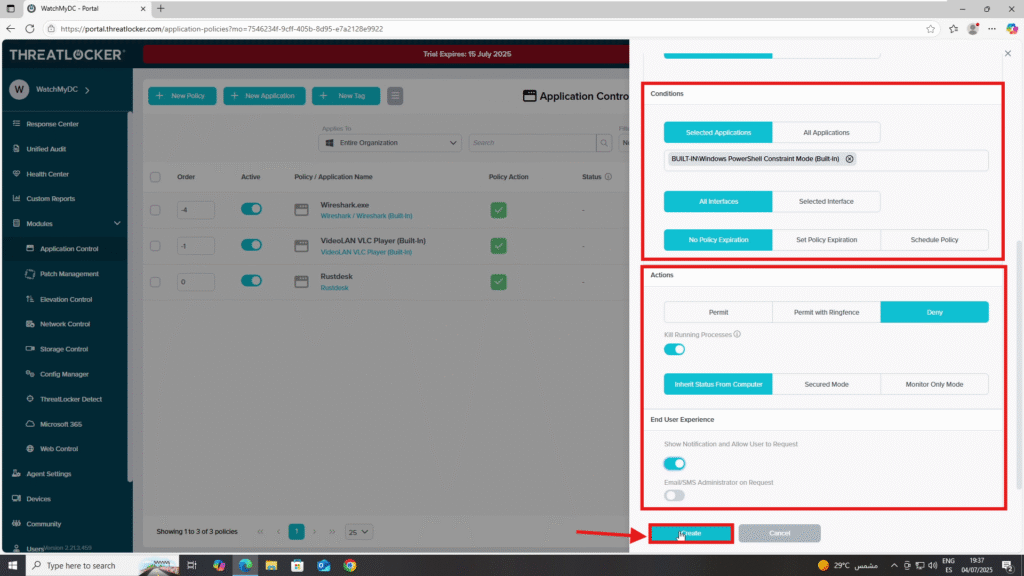Click the side panel vertical scrollbar

point(1019,366)
